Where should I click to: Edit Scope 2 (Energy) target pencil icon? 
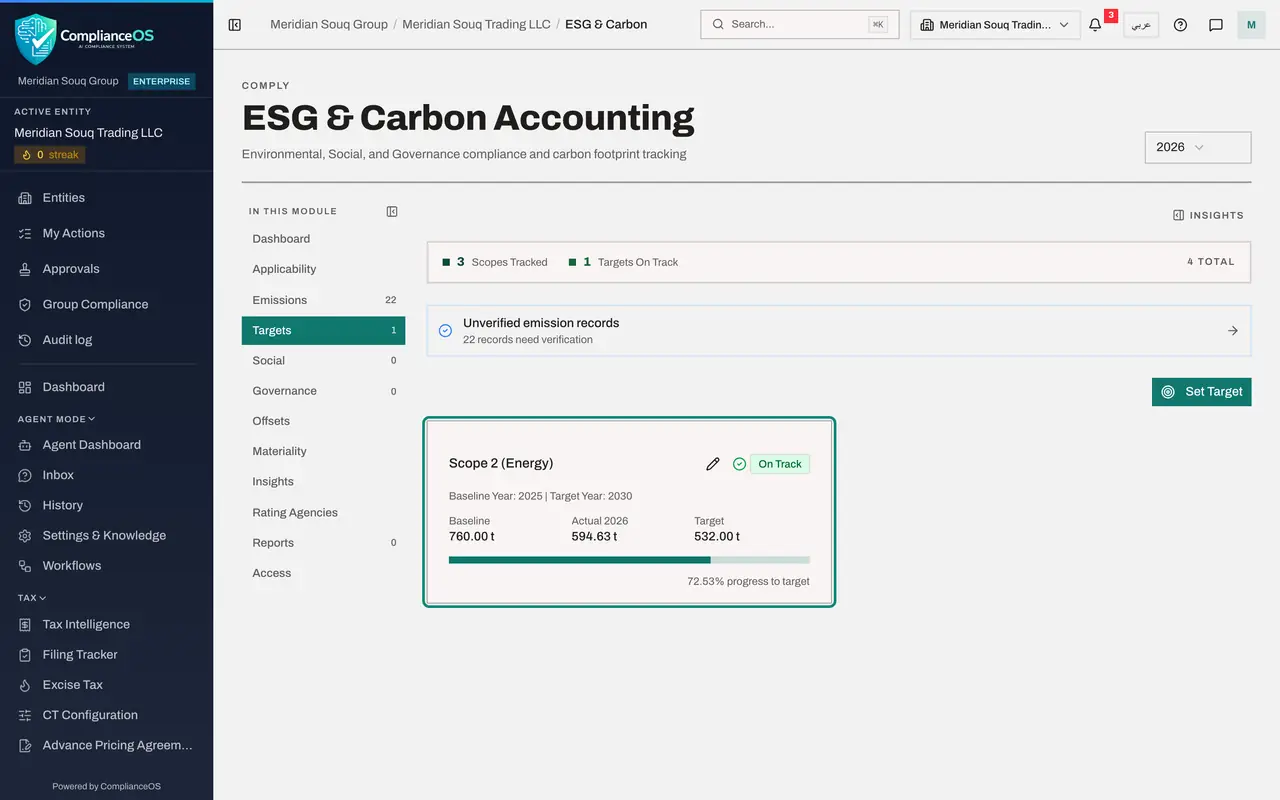point(713,464)
